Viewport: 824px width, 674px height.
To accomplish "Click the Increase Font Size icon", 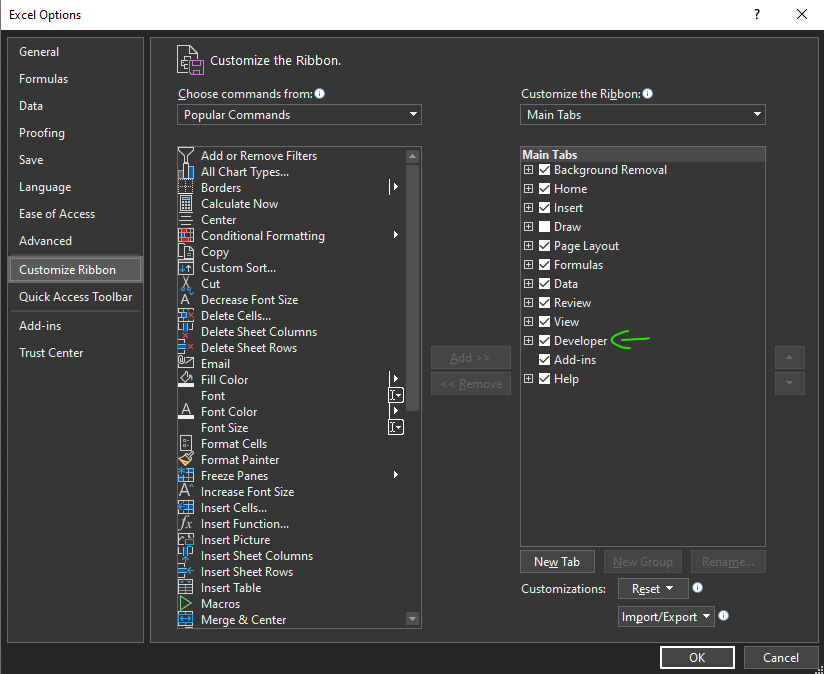I will click(x=186, y=492).
